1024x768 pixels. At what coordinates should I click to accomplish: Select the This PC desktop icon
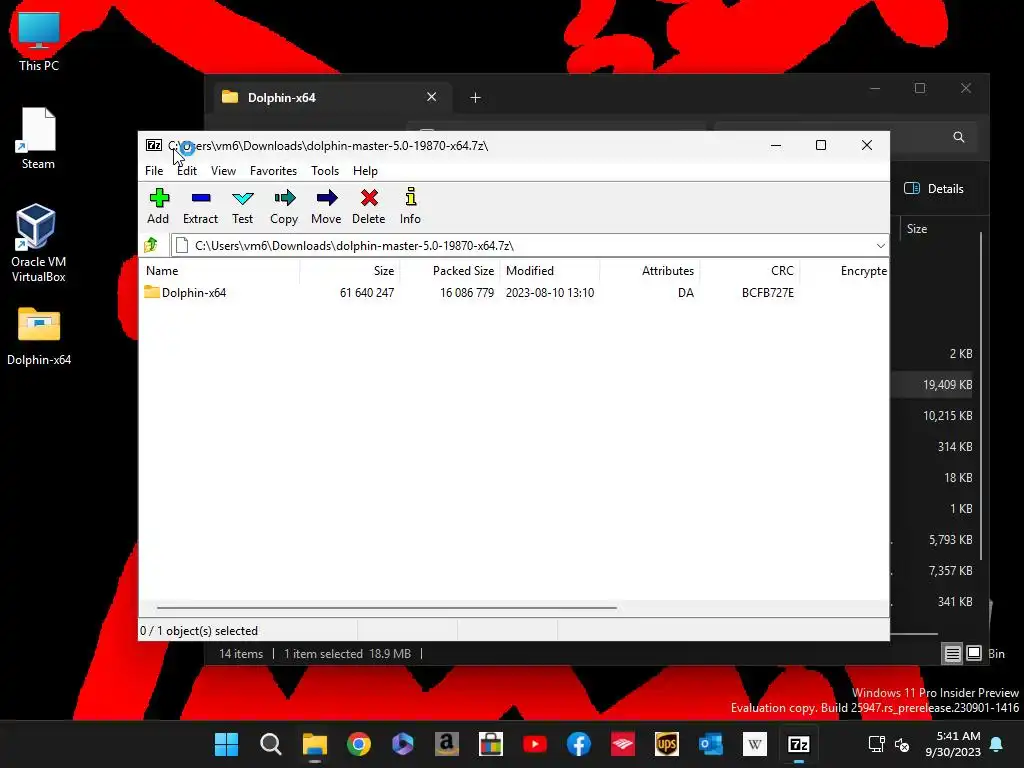[x=39, y=42]
